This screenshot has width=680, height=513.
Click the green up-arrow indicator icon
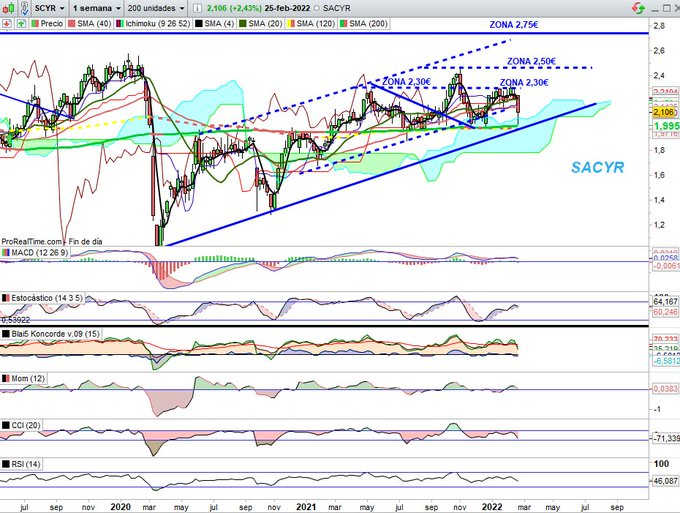pos(21,24)
